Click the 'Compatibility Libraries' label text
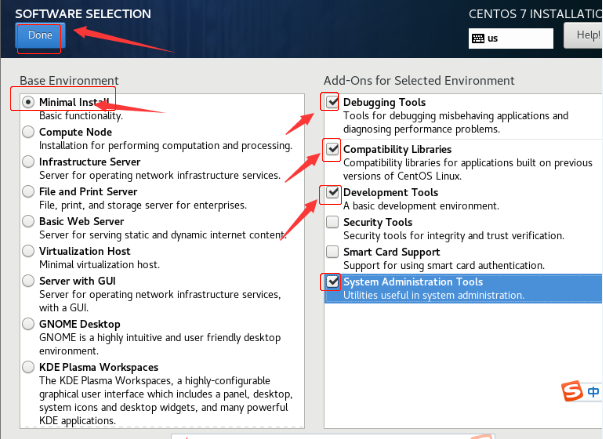The image size is (603, 439). coord(397,149)
